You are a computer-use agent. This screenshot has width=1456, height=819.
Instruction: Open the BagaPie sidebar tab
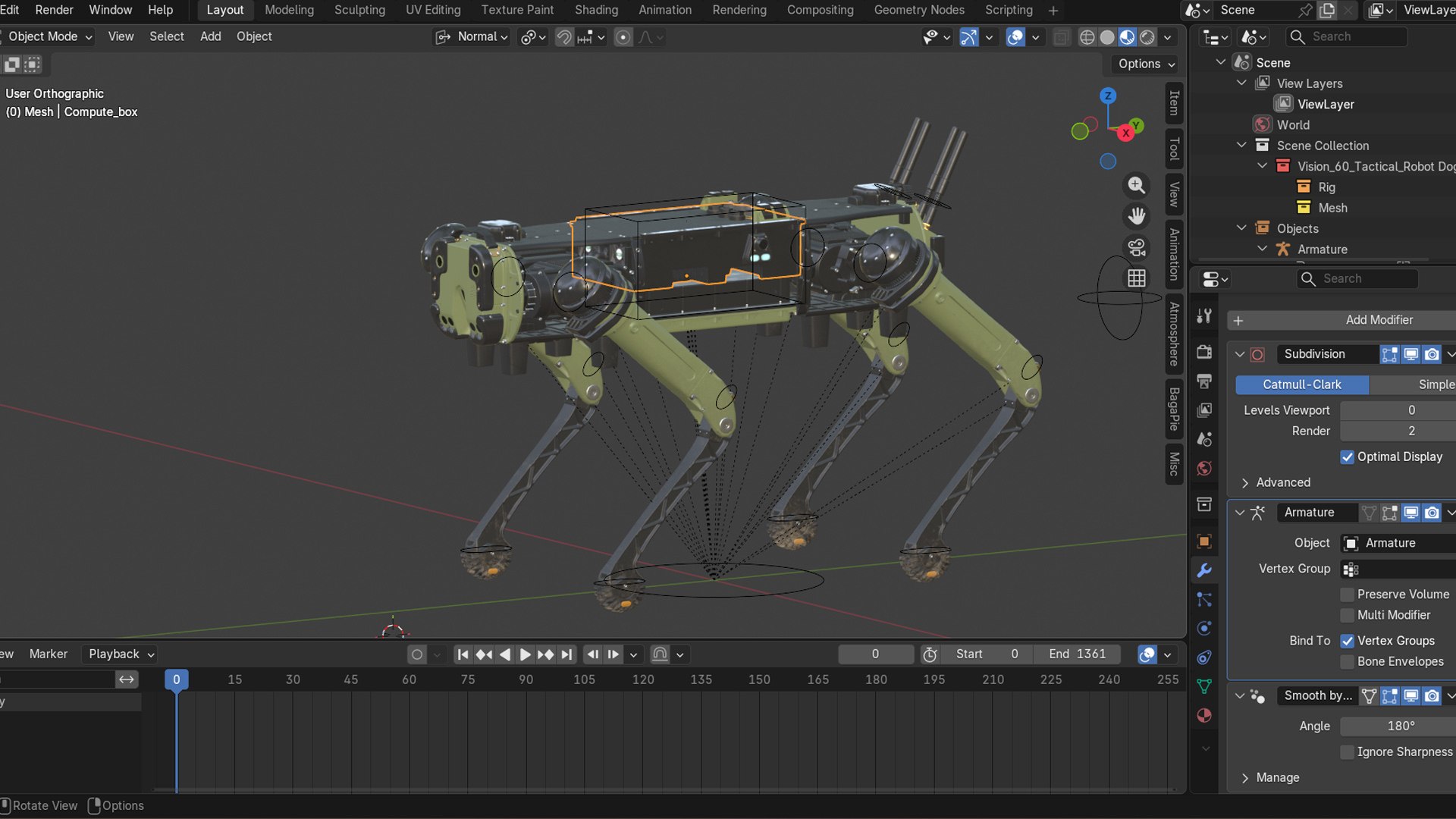tap(1174, 409)
